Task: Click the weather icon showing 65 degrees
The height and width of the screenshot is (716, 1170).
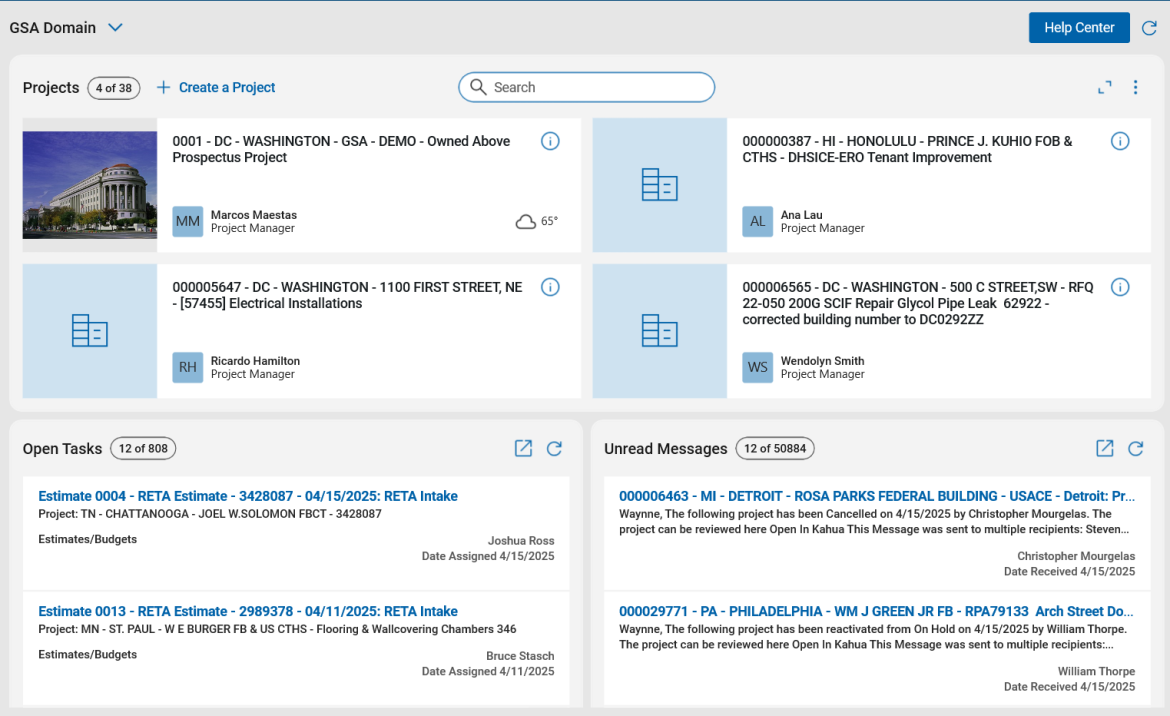Action: tap(524, 221)
